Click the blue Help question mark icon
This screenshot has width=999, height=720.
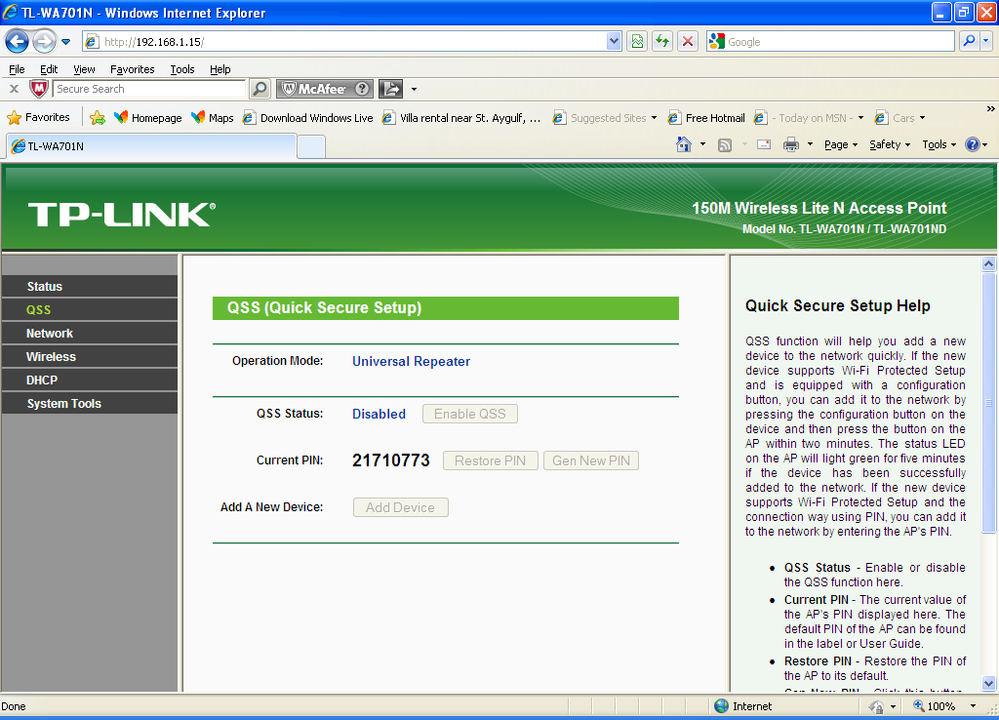pos(972,145)
